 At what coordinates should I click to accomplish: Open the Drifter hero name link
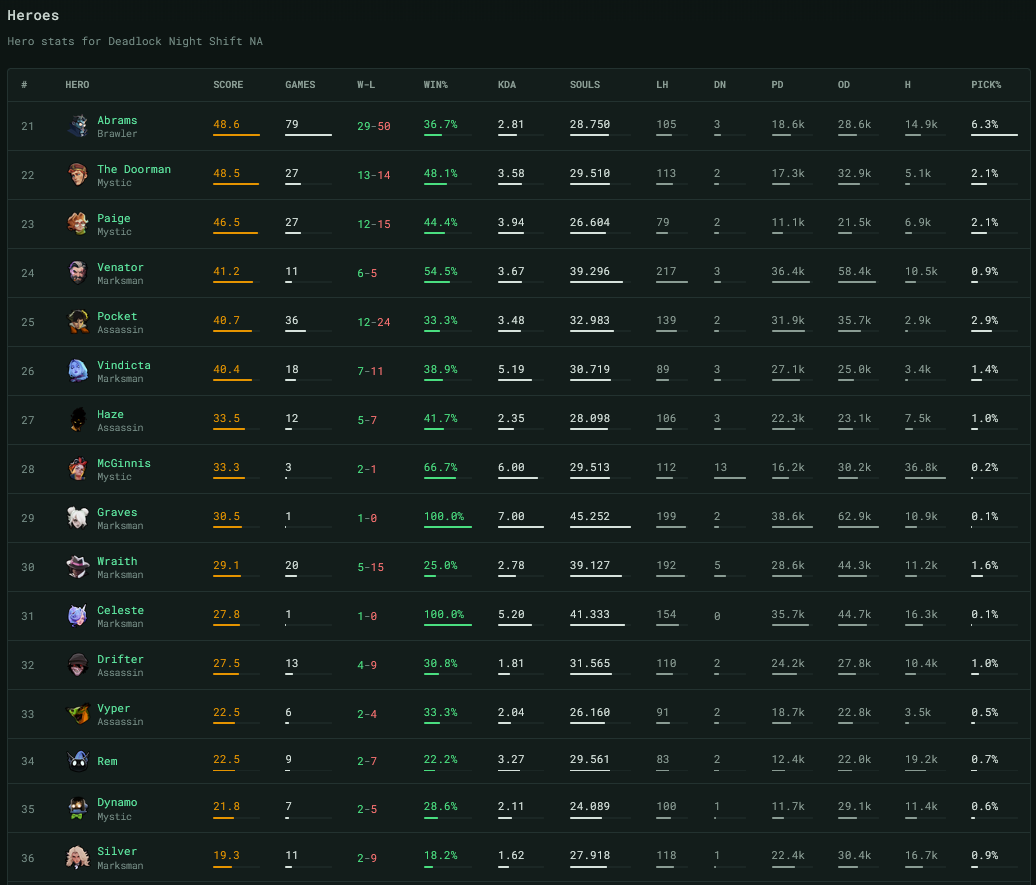click(x=120, y=658)
